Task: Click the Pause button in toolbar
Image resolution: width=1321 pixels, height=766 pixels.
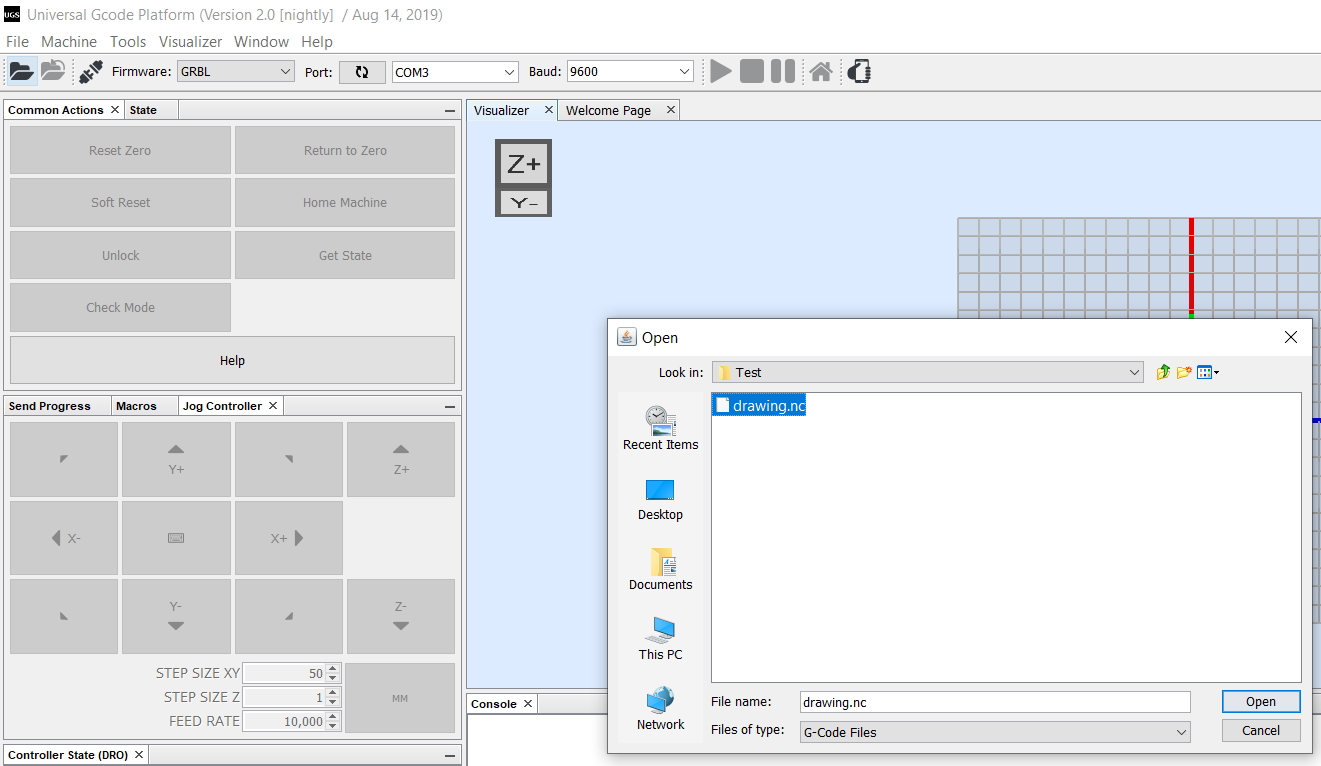Action: click(x=783, y=71)
